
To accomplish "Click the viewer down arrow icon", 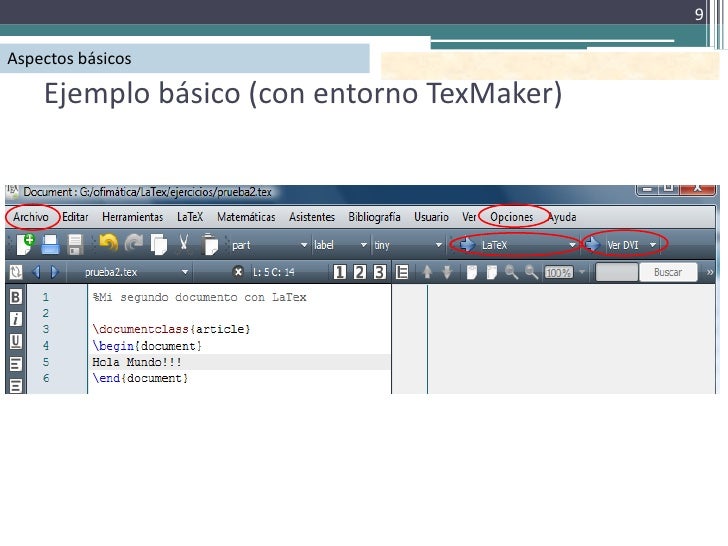I will tap(447, 272).
